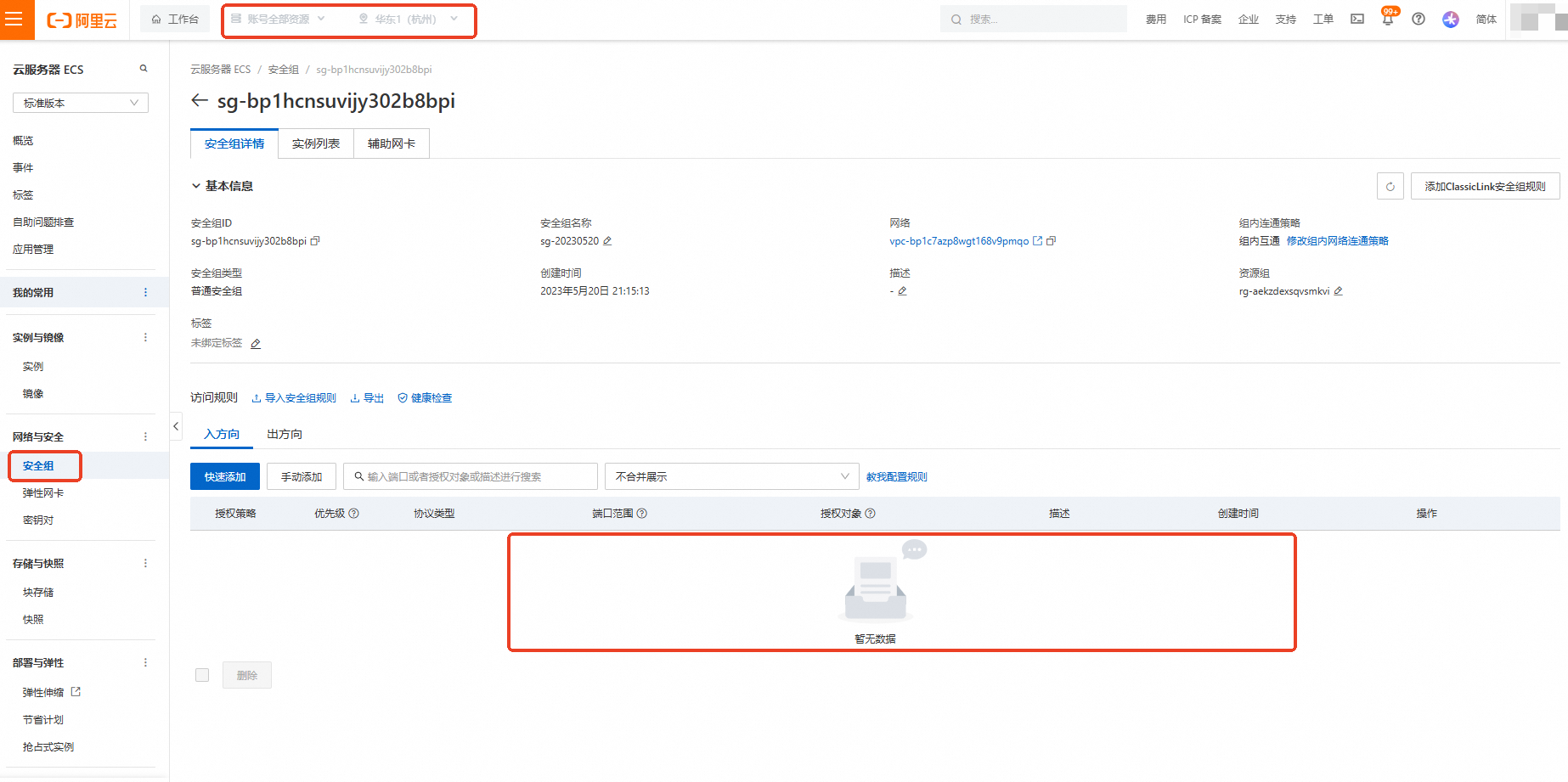Click 添加ClassicLink安全组规则 button

[1486, 186]
